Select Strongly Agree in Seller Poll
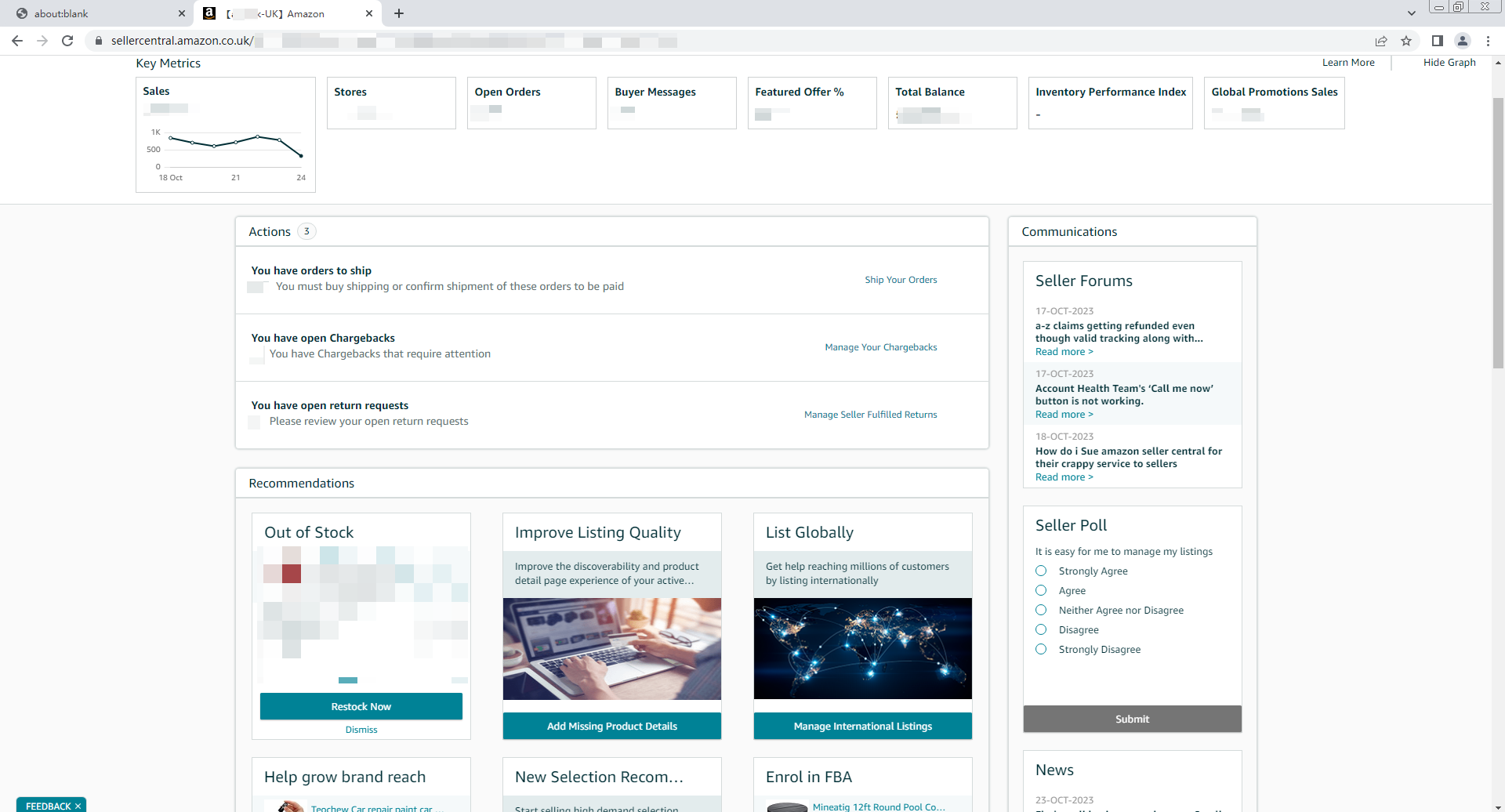Viewport: 1505px width, 812px height. pos(1041,571)
